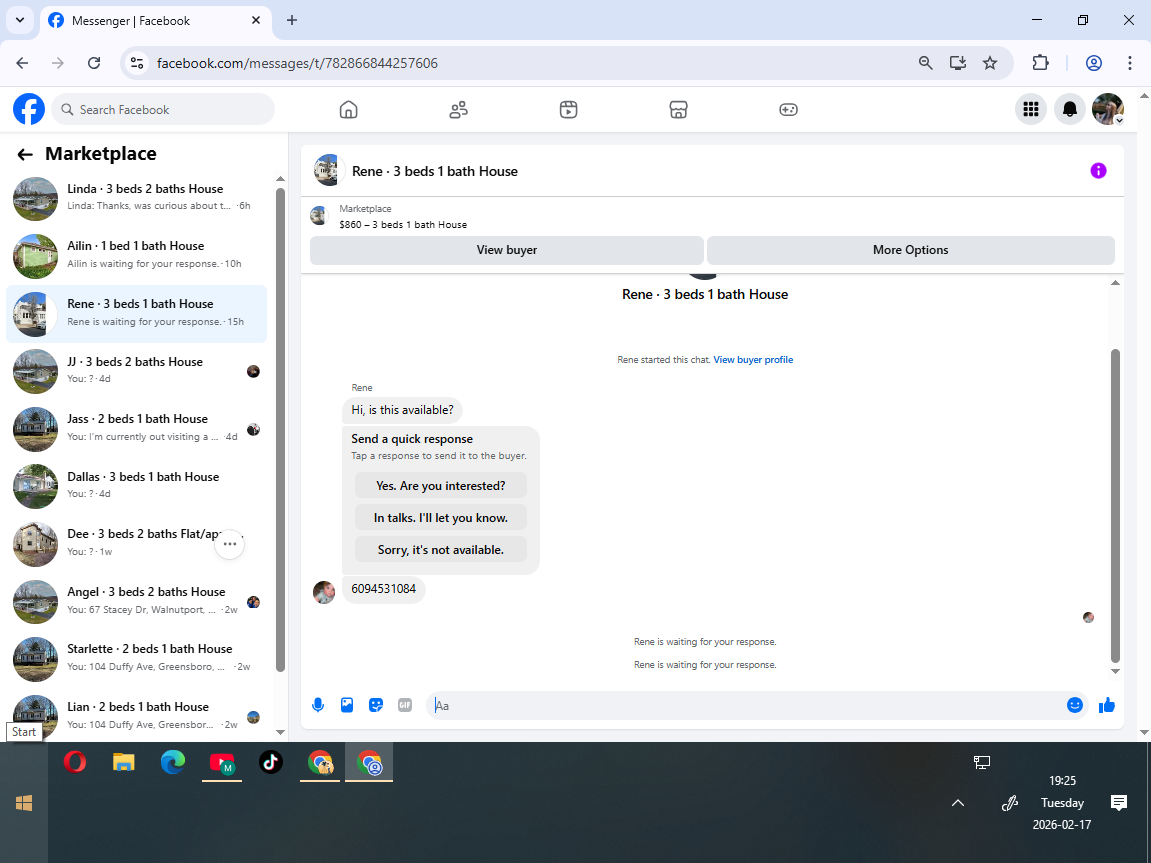Screen dimensions: 1151x863
Task: Open the emoji picker in message box
Action: click(1075, 705)
